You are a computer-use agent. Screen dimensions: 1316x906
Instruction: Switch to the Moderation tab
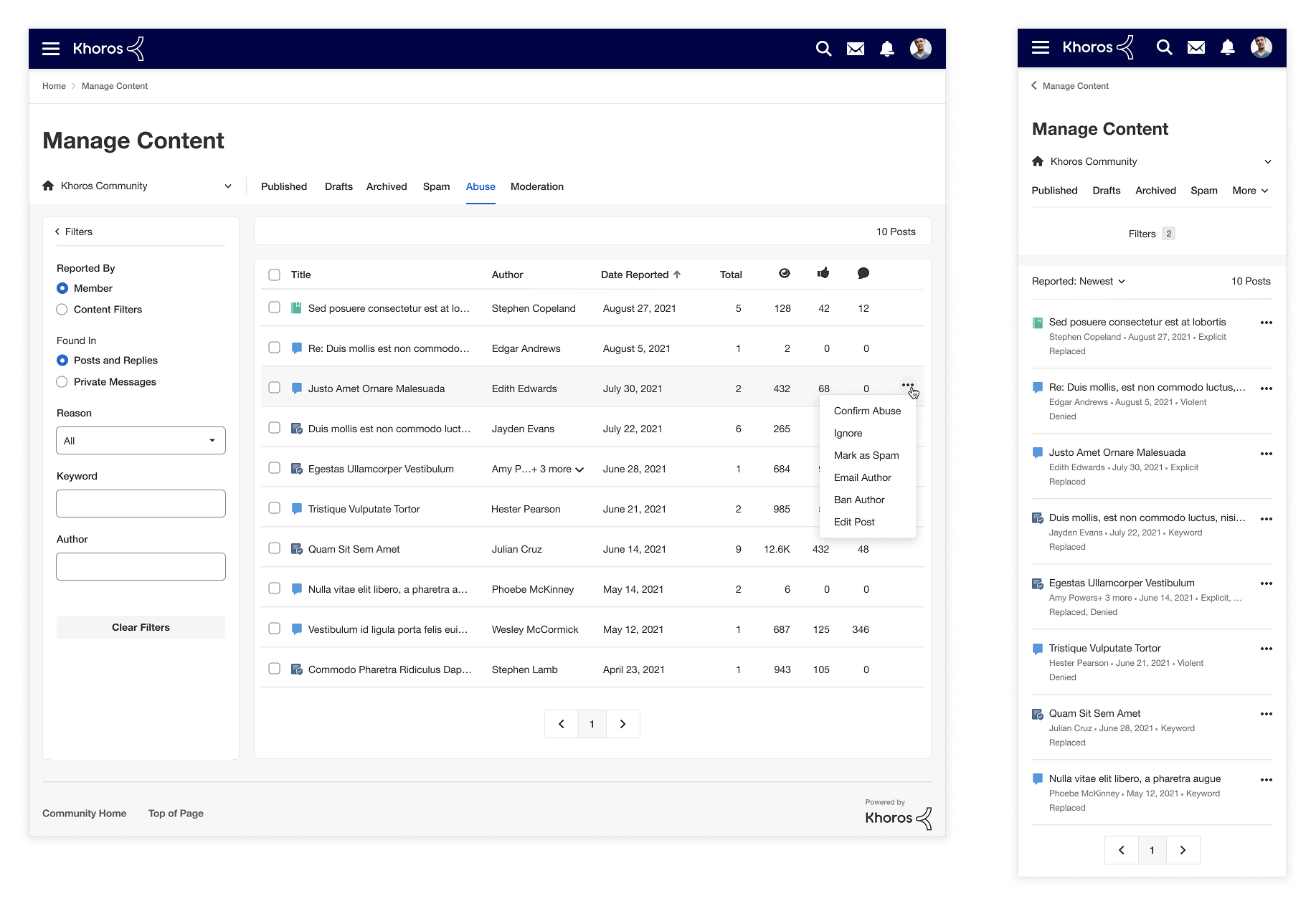coord(536,186)
